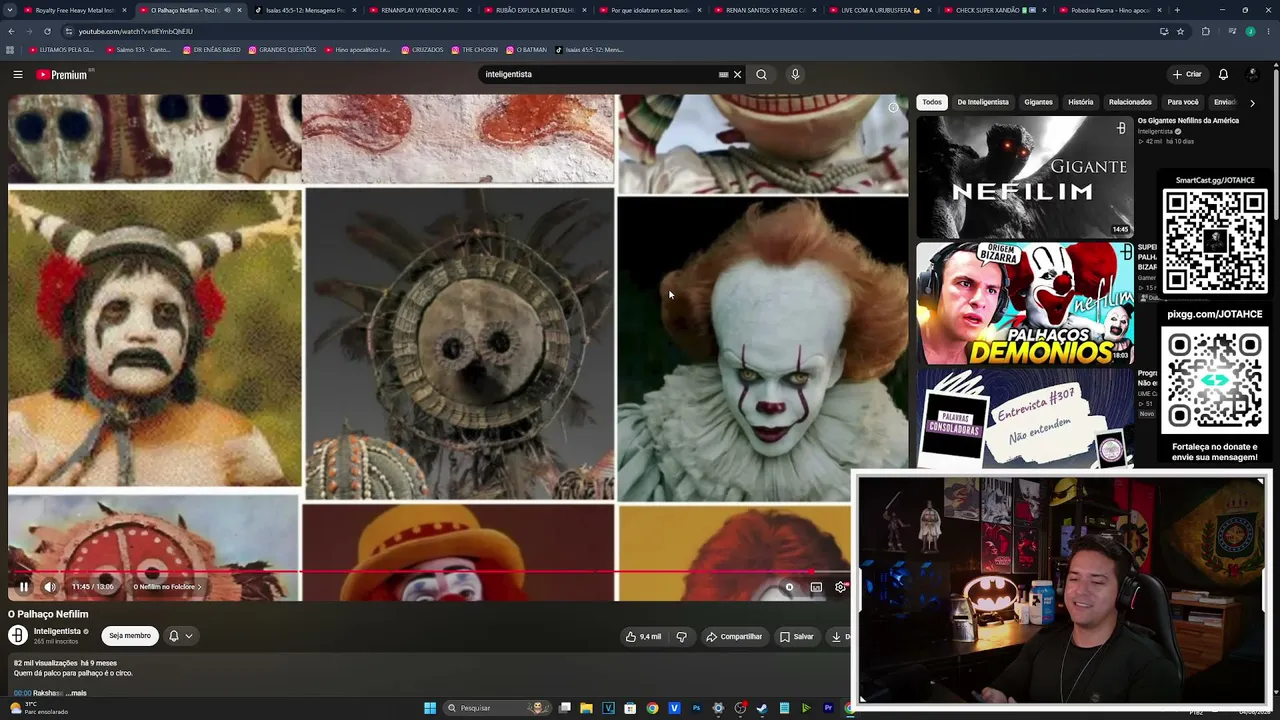The width and height of the screenshot is (1280, 720).
Task: Click the Criar button
Action: (1187, 74)
